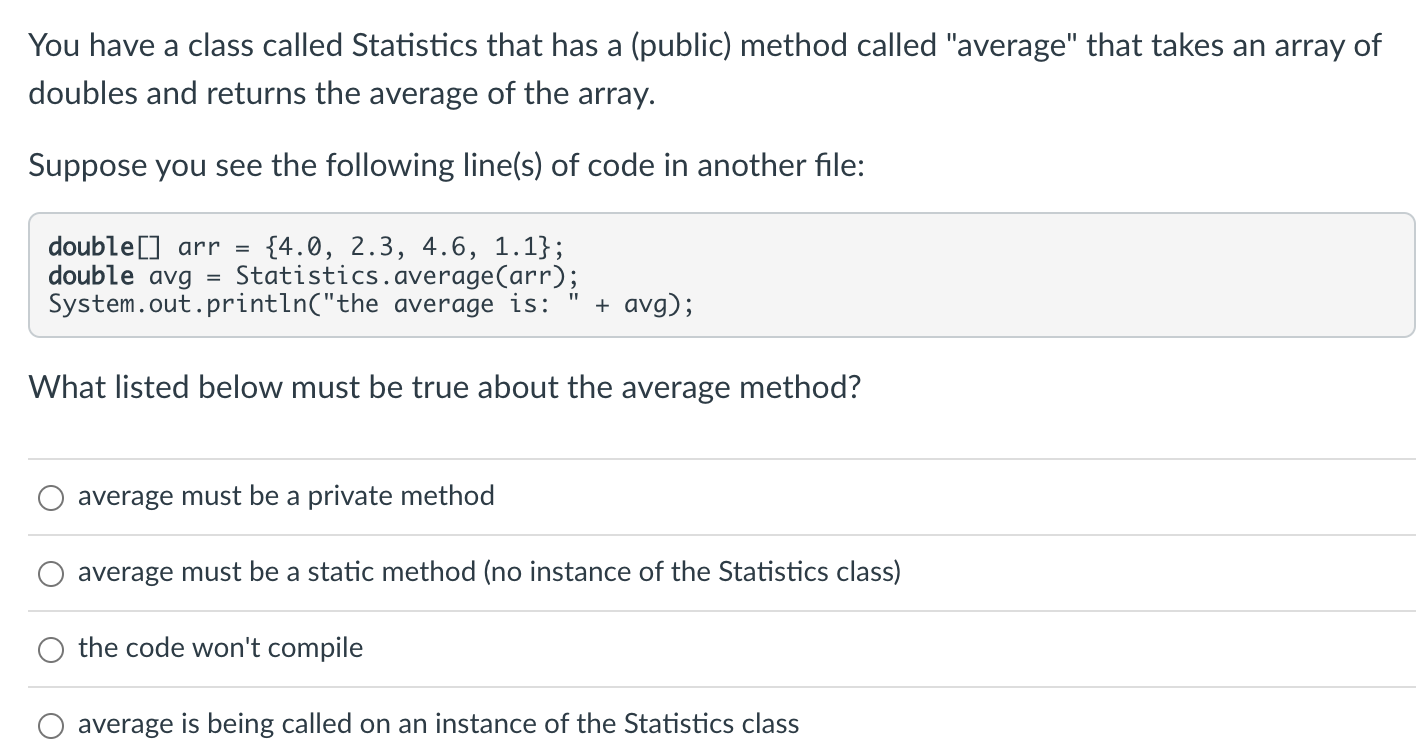Click the text "the code won't compile"
The width and height of the screenshot is (1418, 754).
[220, 648]
